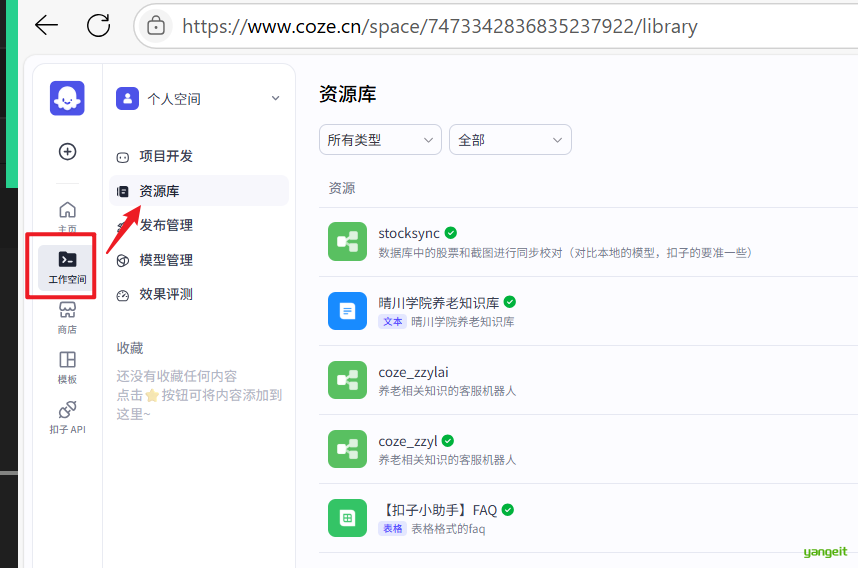This screenshot has height=568, width=858.
Task: Click the 资源库 page heading
Action: [x=347, y=94]
